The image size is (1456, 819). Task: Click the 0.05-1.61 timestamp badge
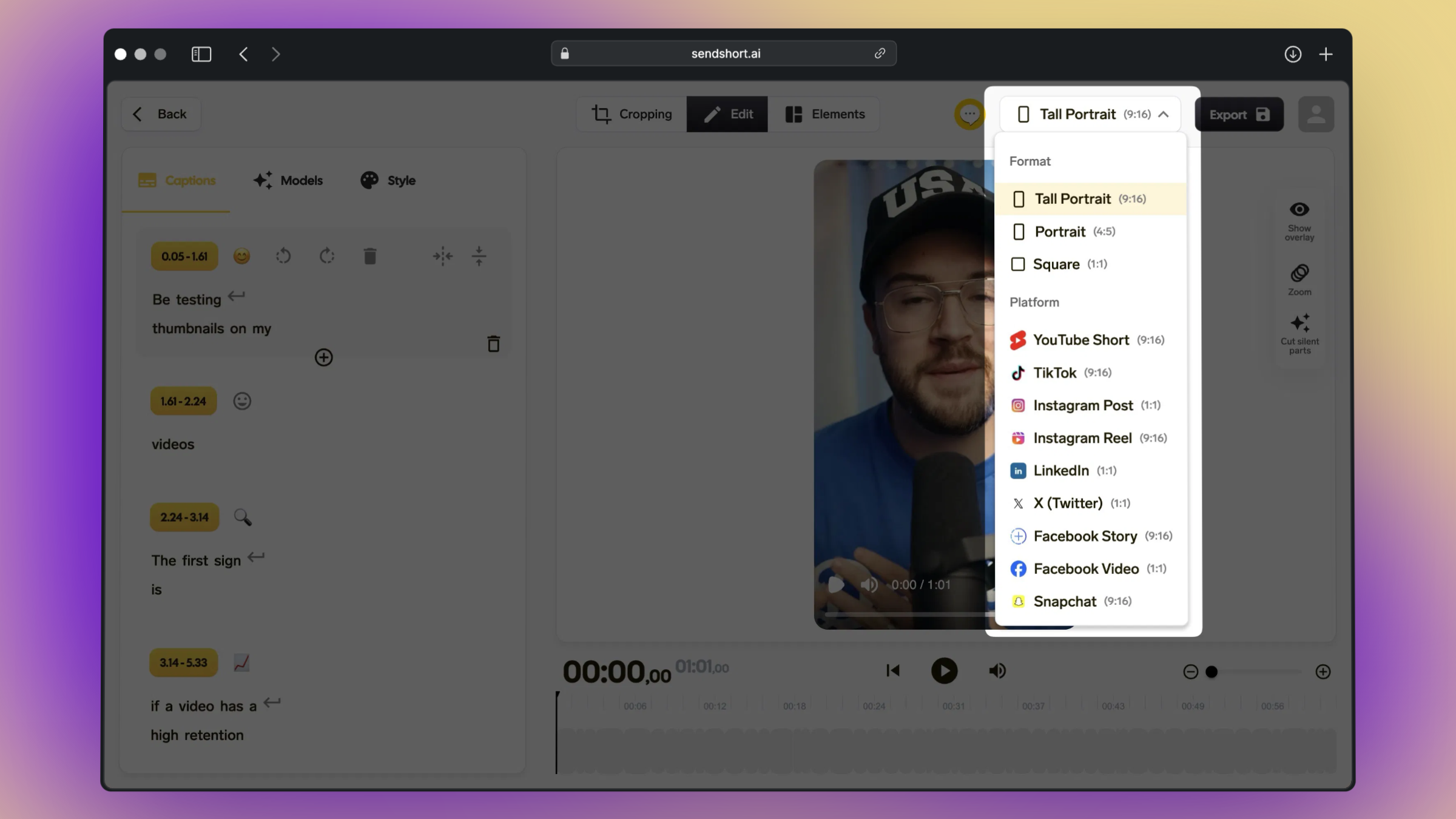pyautogui.click(x=184, y=256)
